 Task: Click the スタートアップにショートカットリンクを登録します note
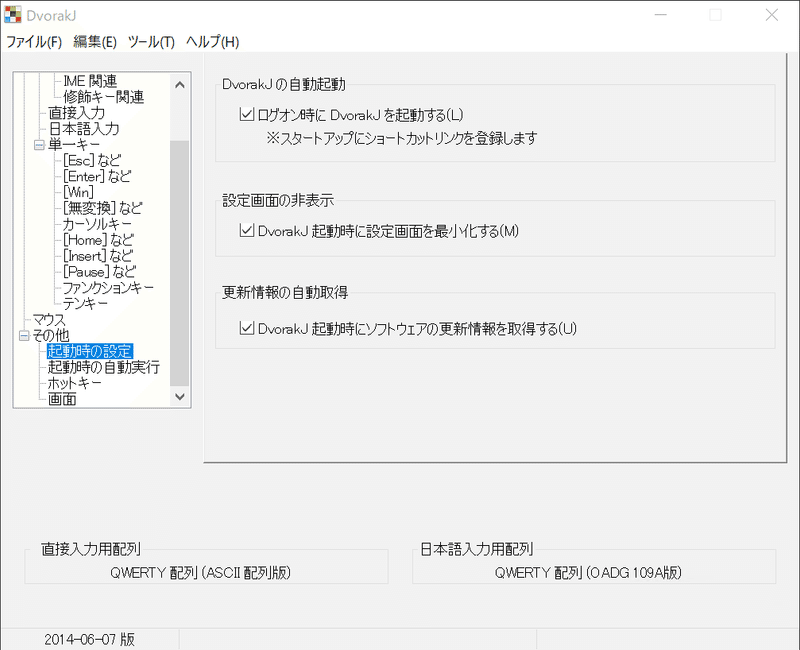click(402, 138)
